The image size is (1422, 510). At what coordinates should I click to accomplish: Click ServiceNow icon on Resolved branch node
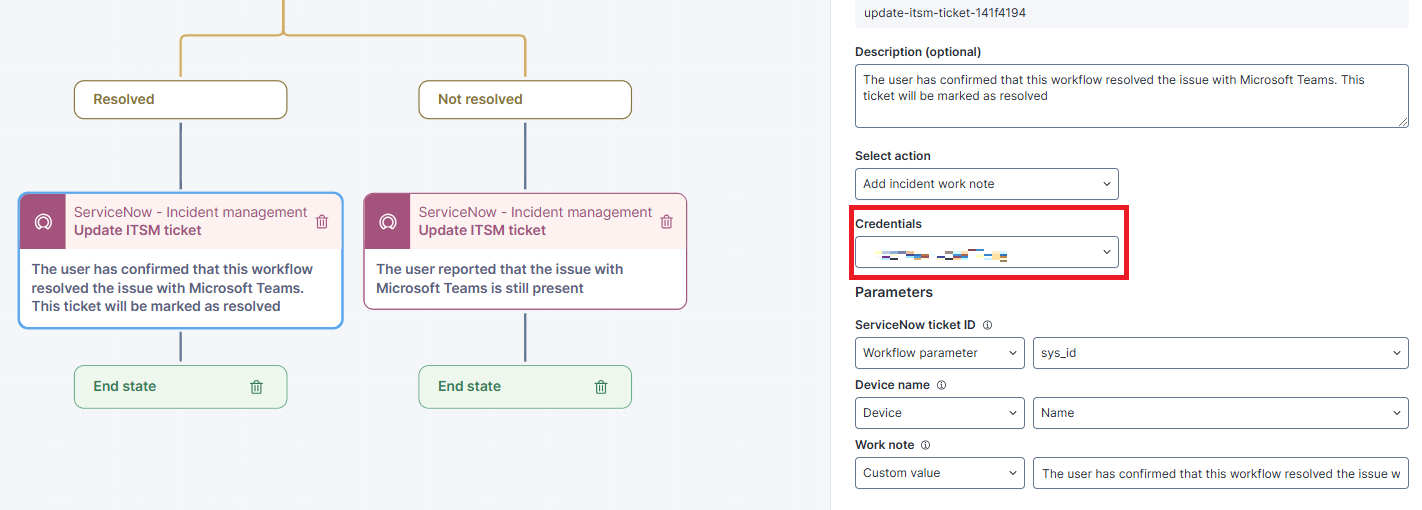[x=43, y=222]
